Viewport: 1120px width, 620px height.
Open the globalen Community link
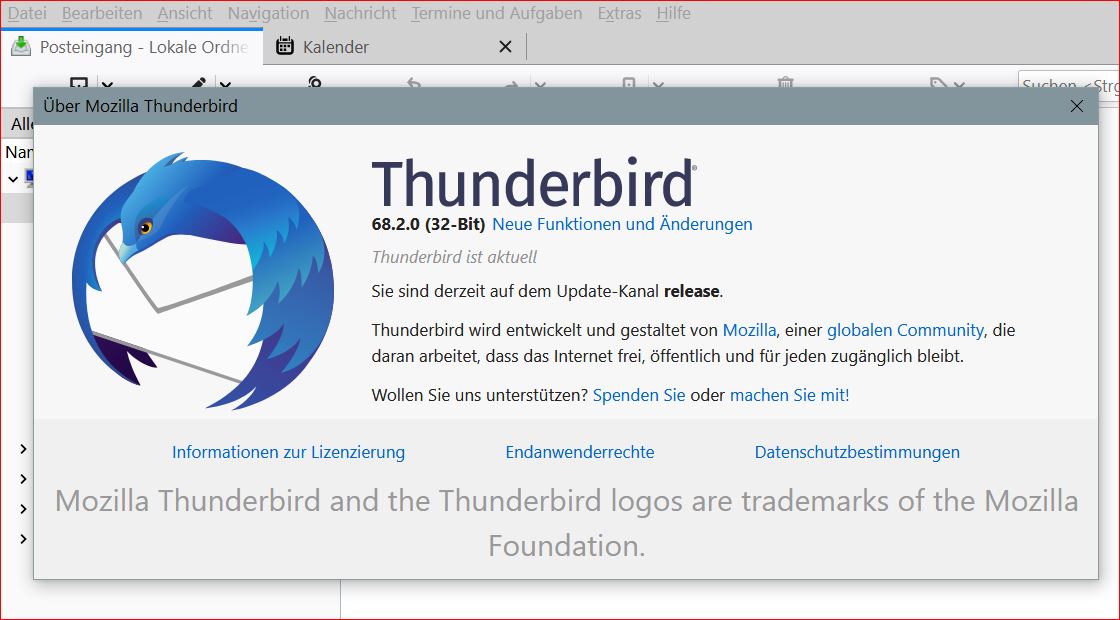905,330
